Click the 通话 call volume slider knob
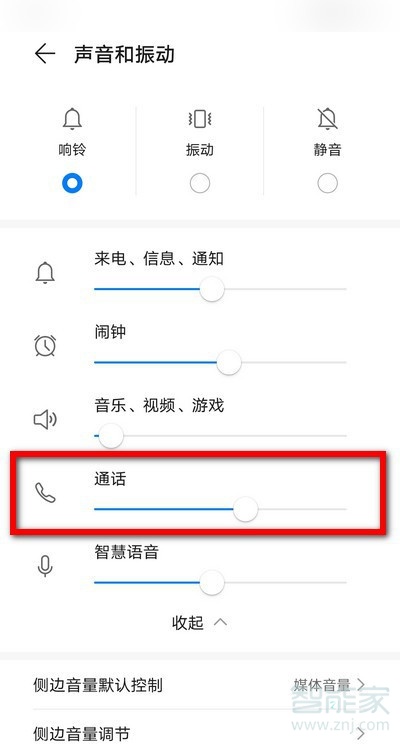The width and height of the screenshot is (400, 744). point(245,509)
